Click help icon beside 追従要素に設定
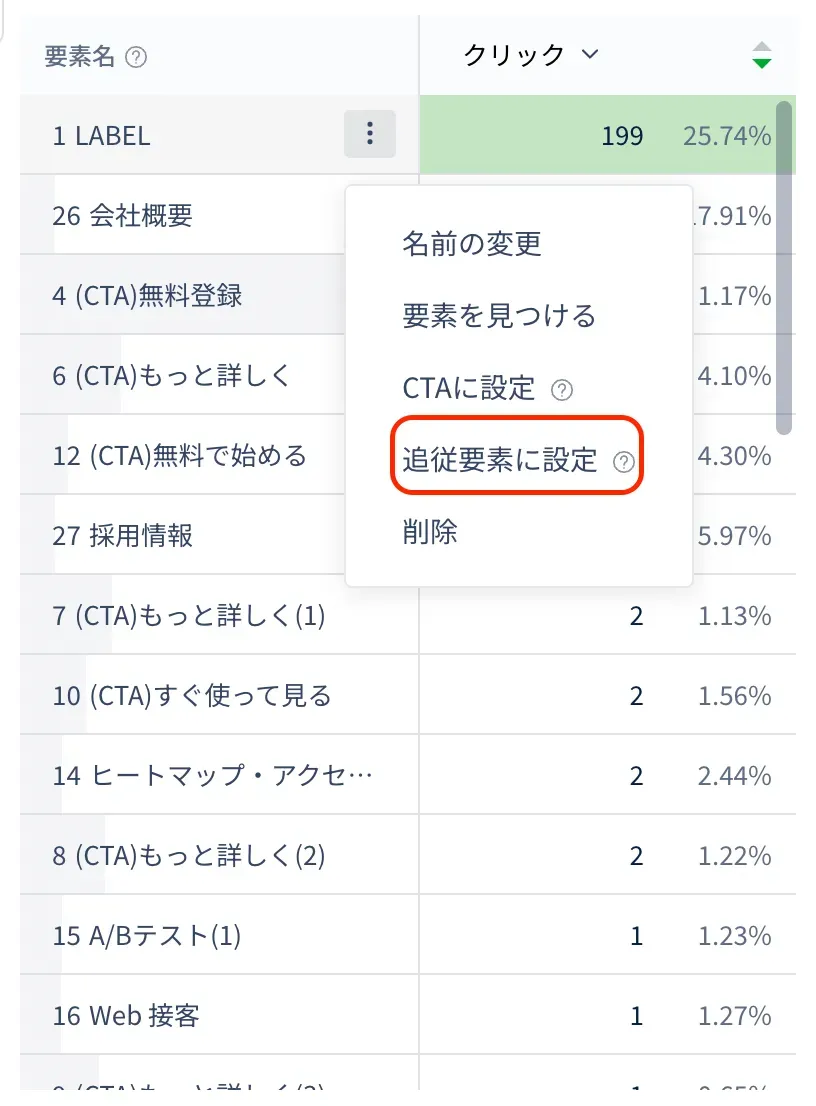 click(x=624, y=461)
